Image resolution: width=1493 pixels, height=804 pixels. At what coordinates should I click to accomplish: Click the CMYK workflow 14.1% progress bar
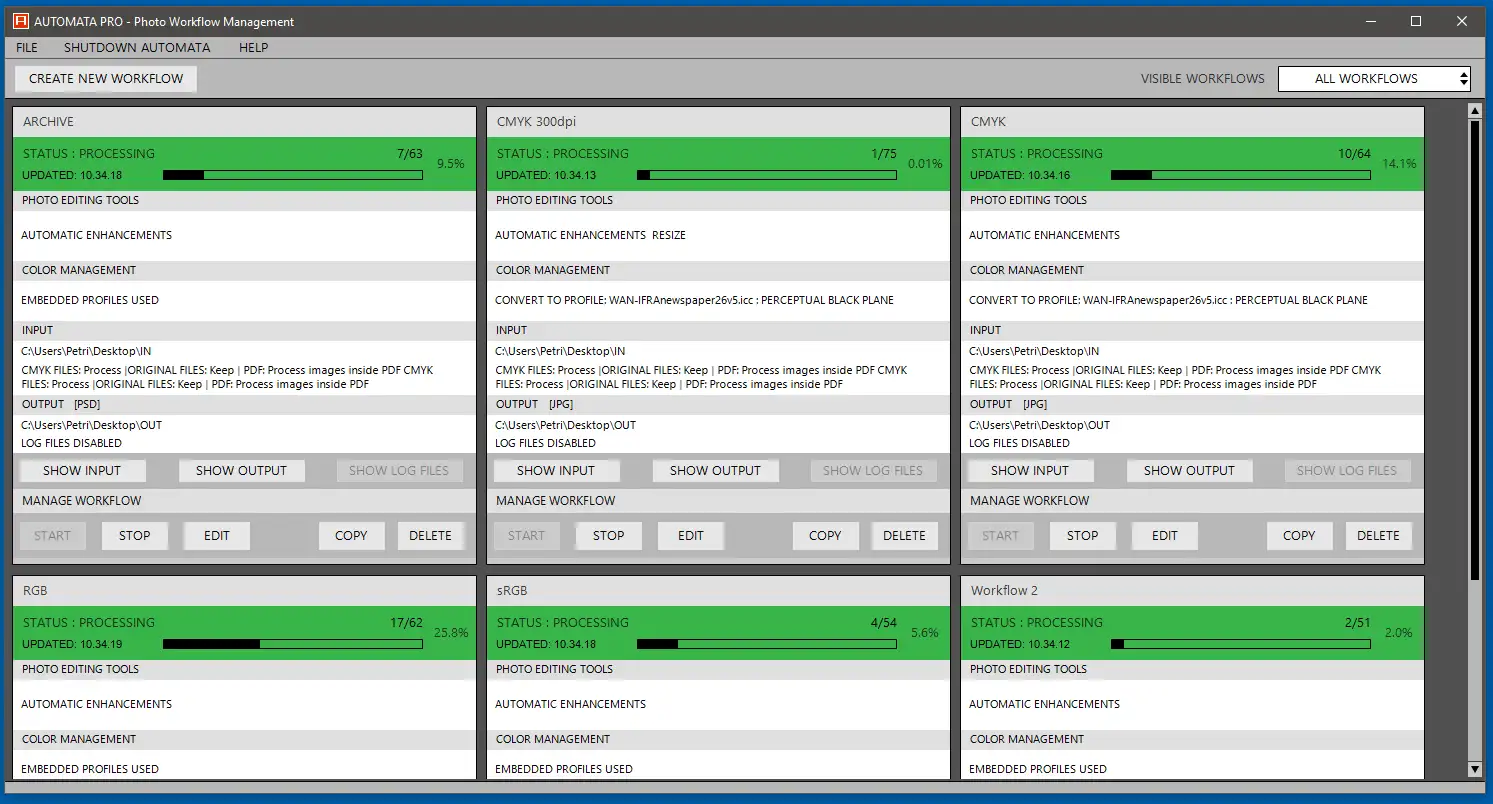pyautogui.click(x=1241, y=175)
